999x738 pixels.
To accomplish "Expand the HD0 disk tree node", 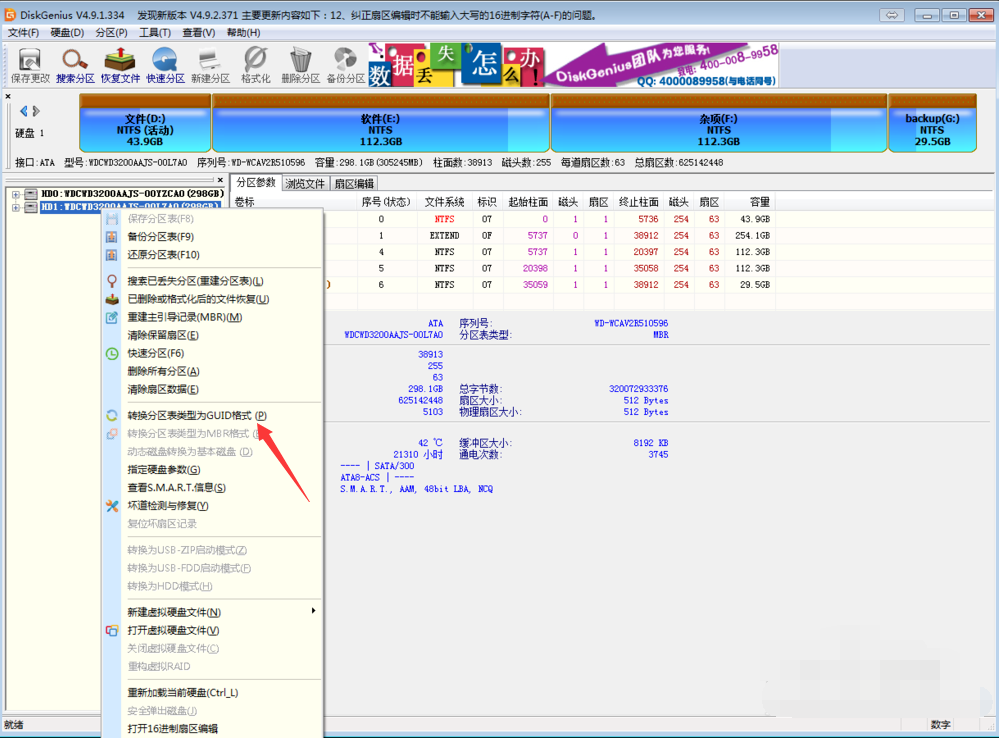I will tap(16, 194).
